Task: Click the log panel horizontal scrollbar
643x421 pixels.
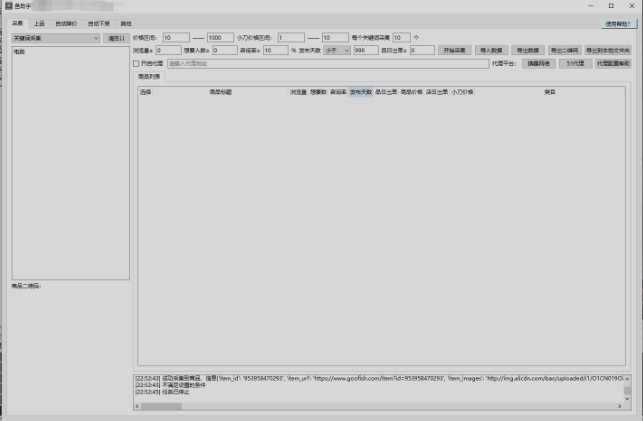Action: click(380, 406)
